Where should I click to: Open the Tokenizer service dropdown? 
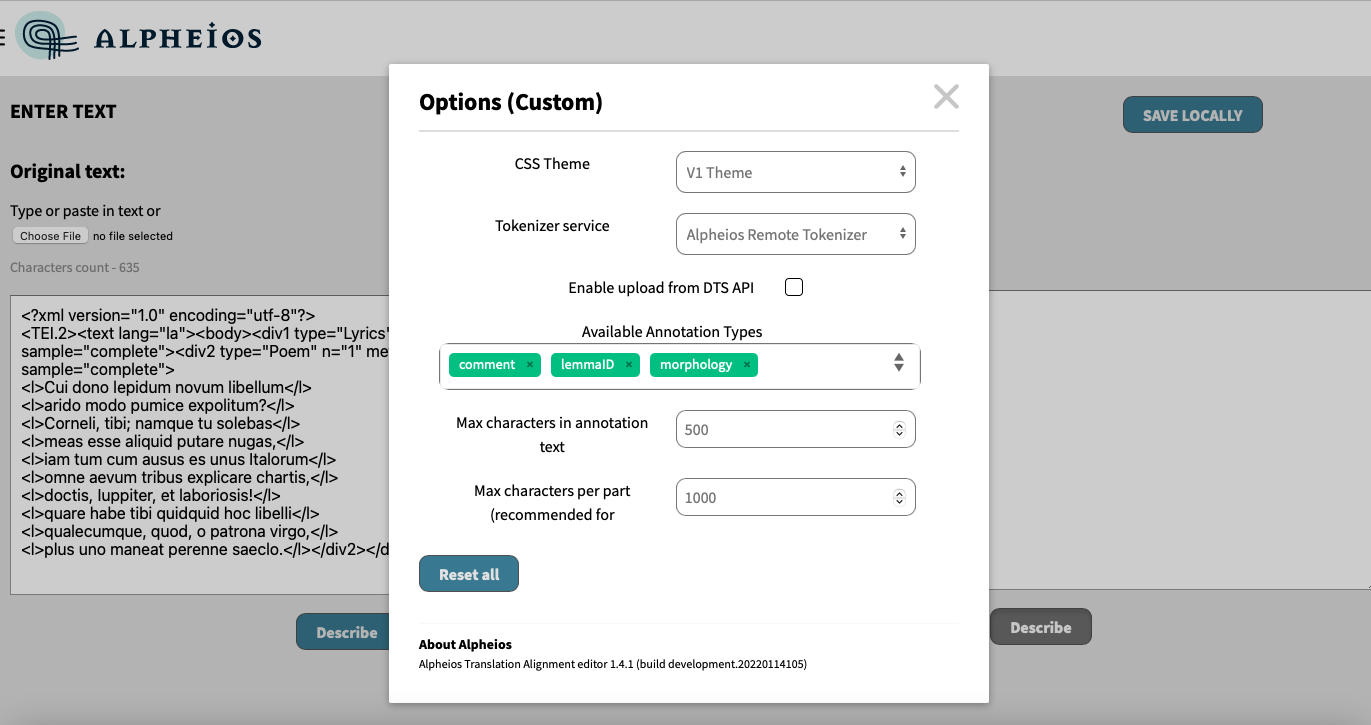pyautogui.click(x=795, y=233)
